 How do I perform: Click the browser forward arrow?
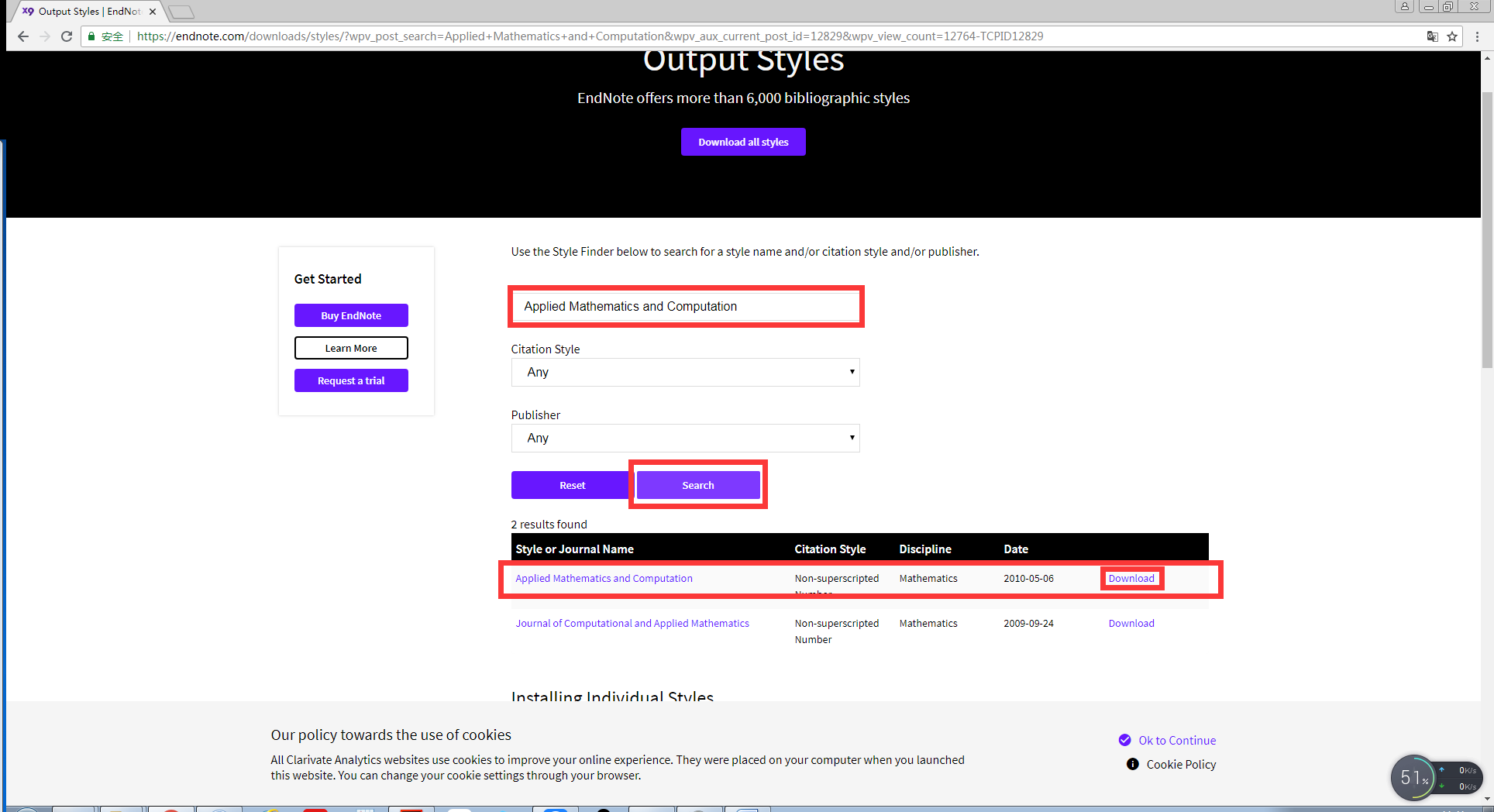coord(45,36)
